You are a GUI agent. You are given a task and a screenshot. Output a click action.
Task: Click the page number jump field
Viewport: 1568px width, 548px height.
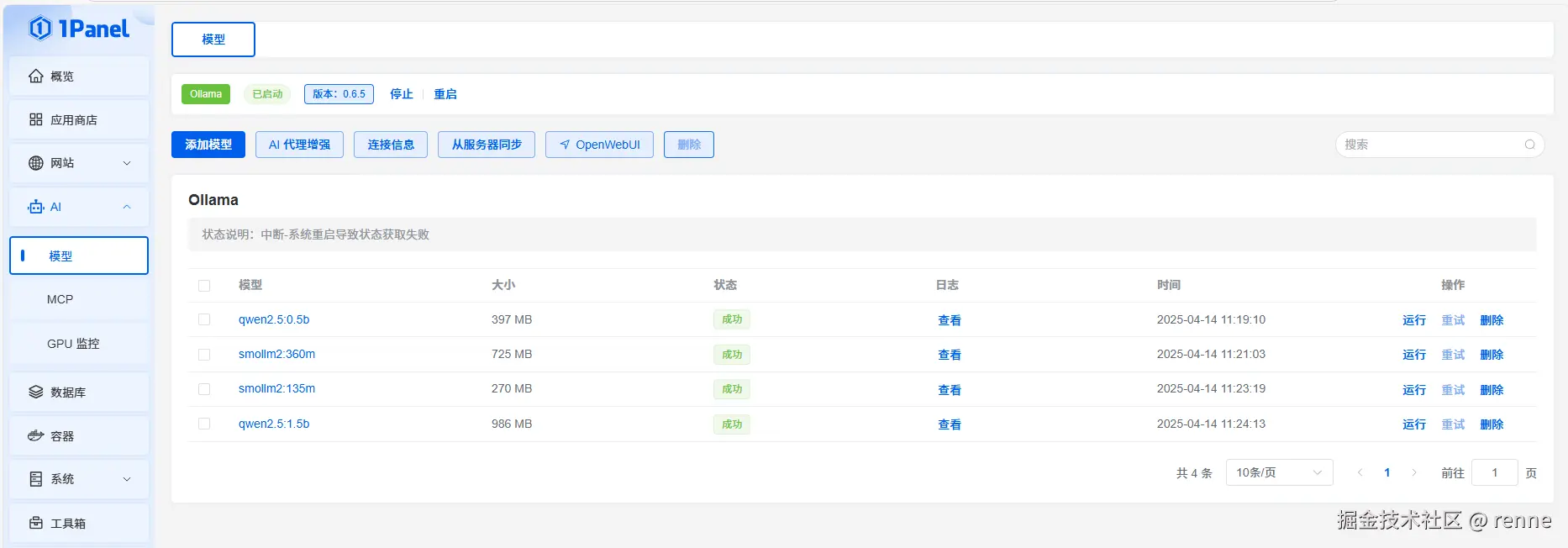[1495, 473]
